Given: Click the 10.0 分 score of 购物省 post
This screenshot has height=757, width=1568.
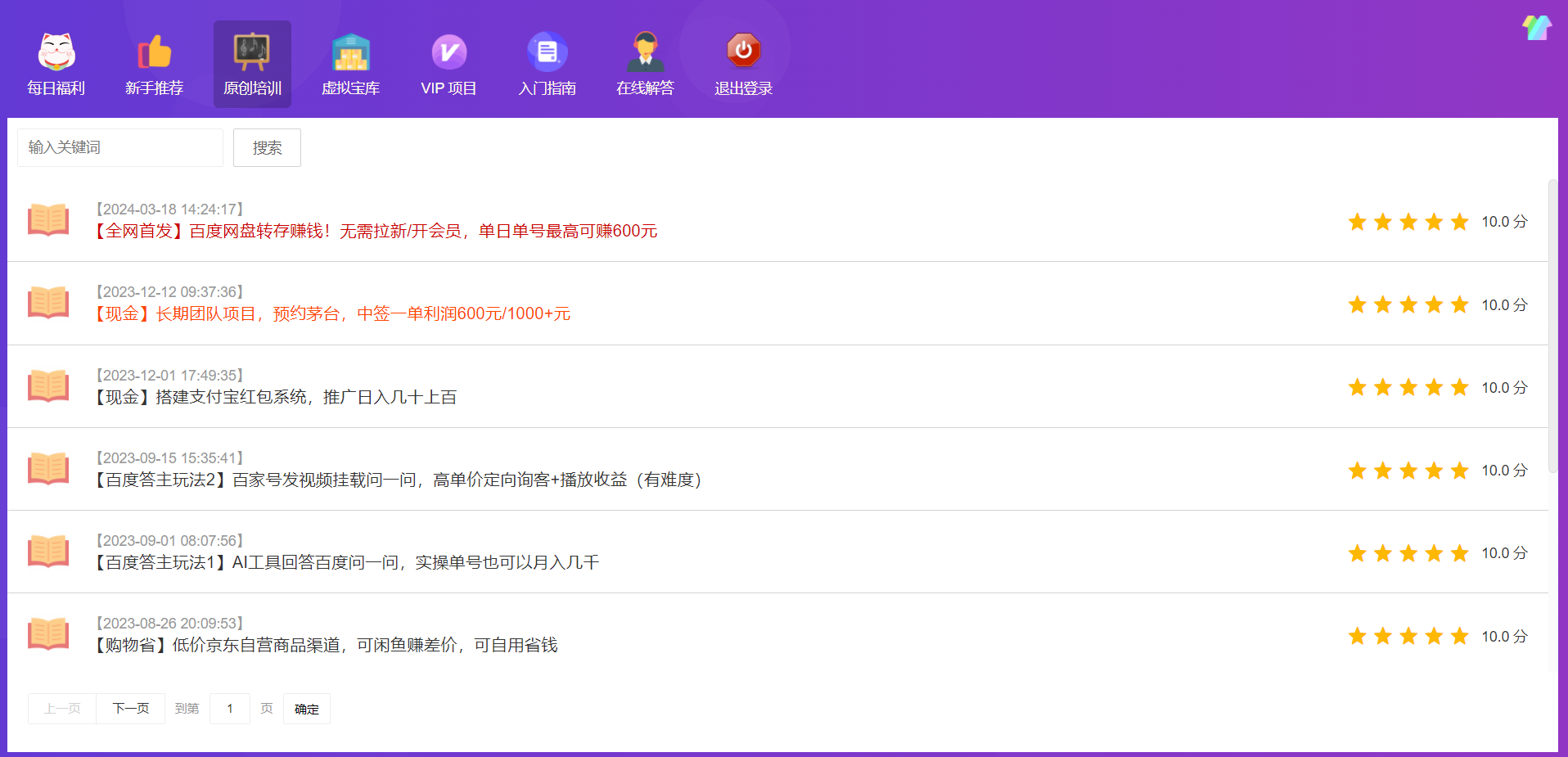Looking at the screenshot, I should (1504, 636).
